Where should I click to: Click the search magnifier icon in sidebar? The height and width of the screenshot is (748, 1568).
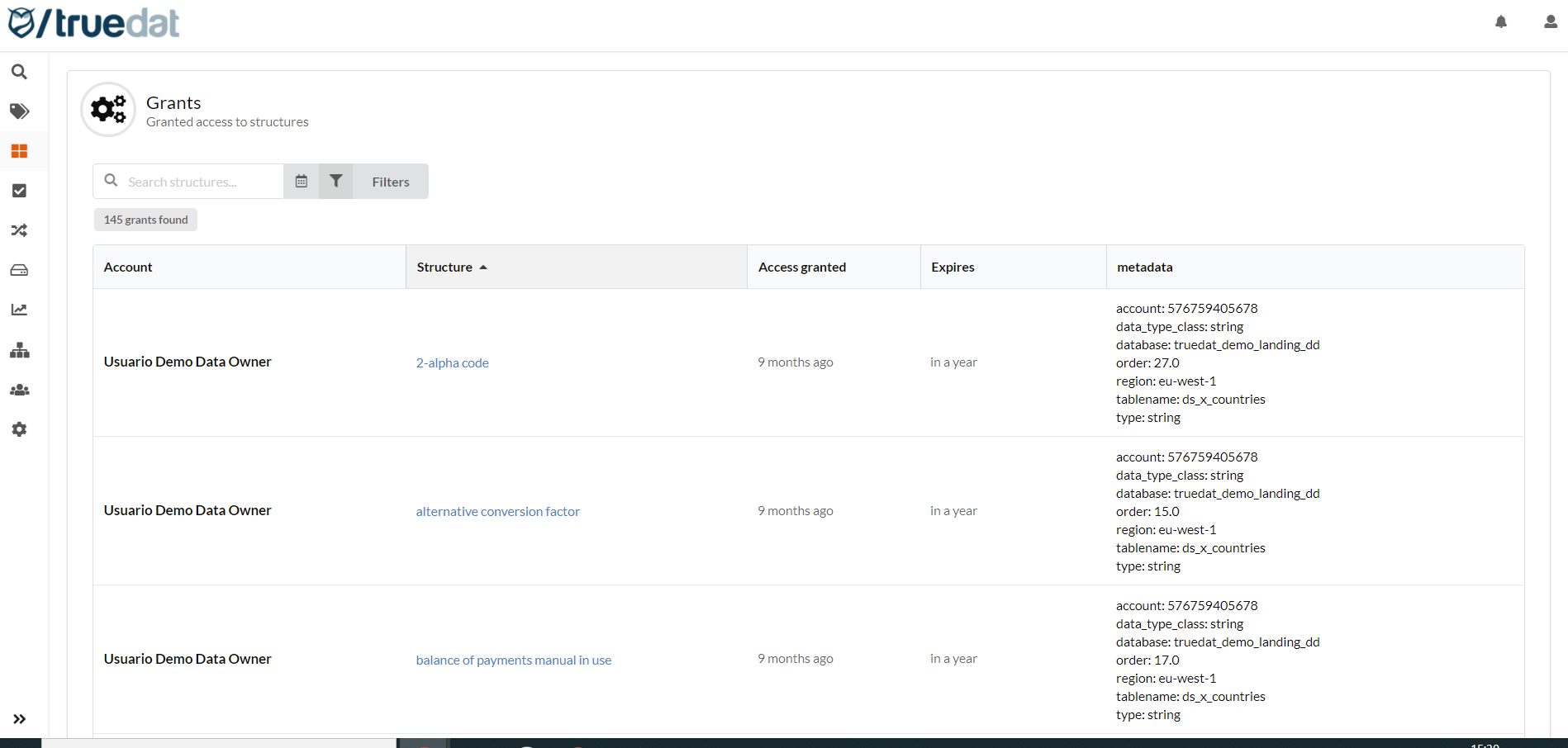pos(19,72)
